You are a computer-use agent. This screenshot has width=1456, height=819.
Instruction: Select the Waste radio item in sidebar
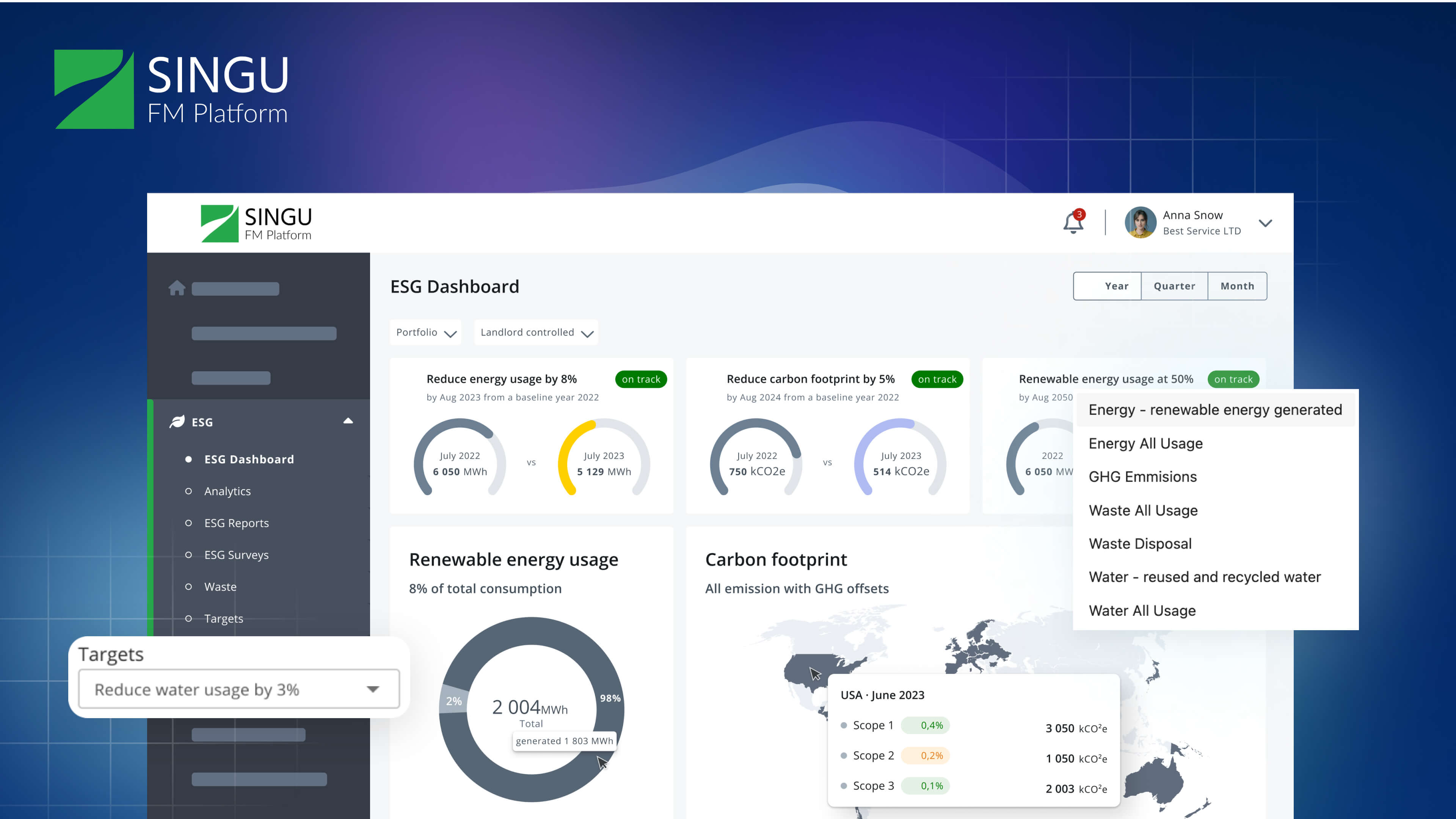coord(189,586)
